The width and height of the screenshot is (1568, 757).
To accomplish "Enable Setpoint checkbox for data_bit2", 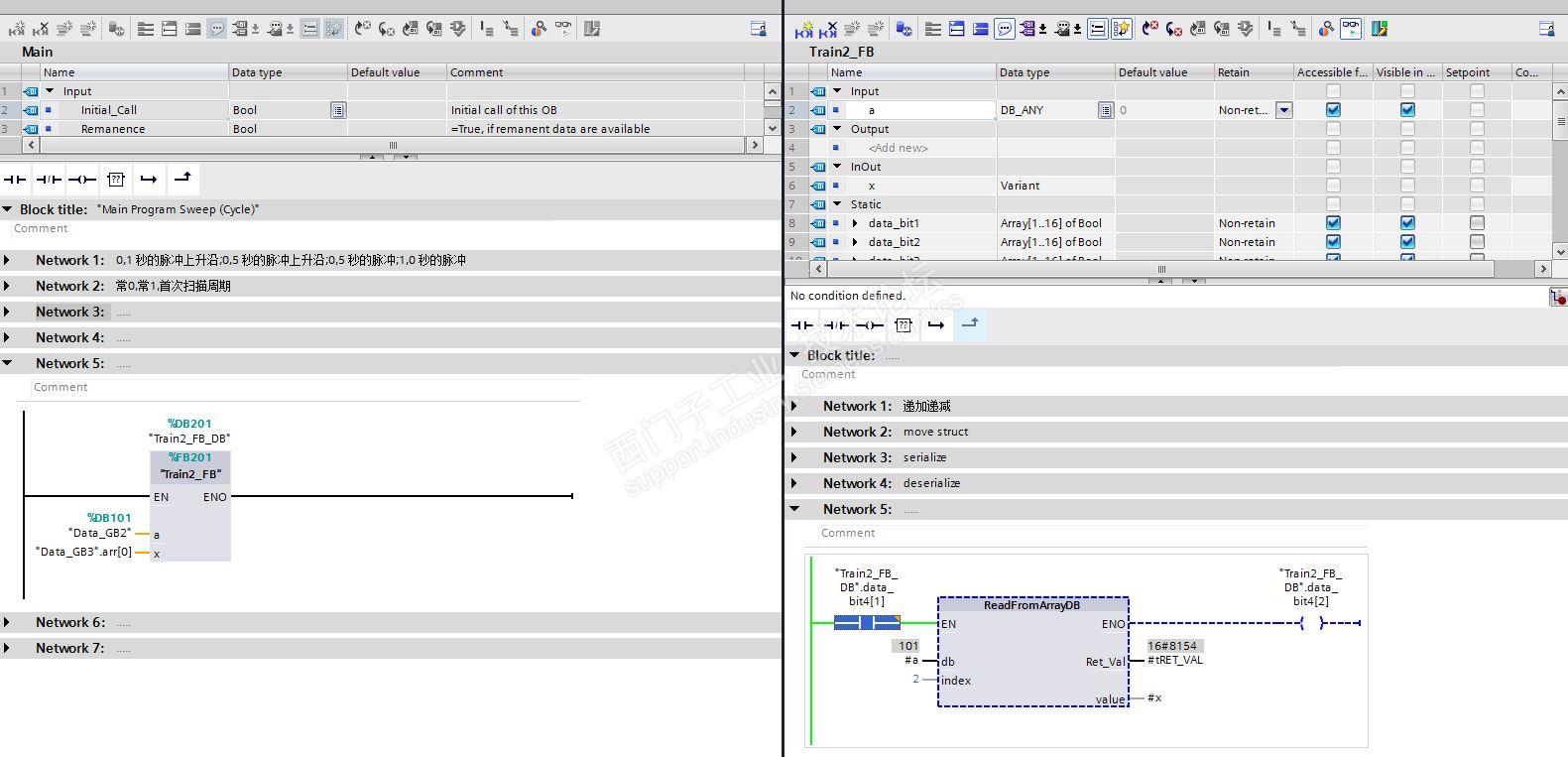I will click(x=1477, y=242).
